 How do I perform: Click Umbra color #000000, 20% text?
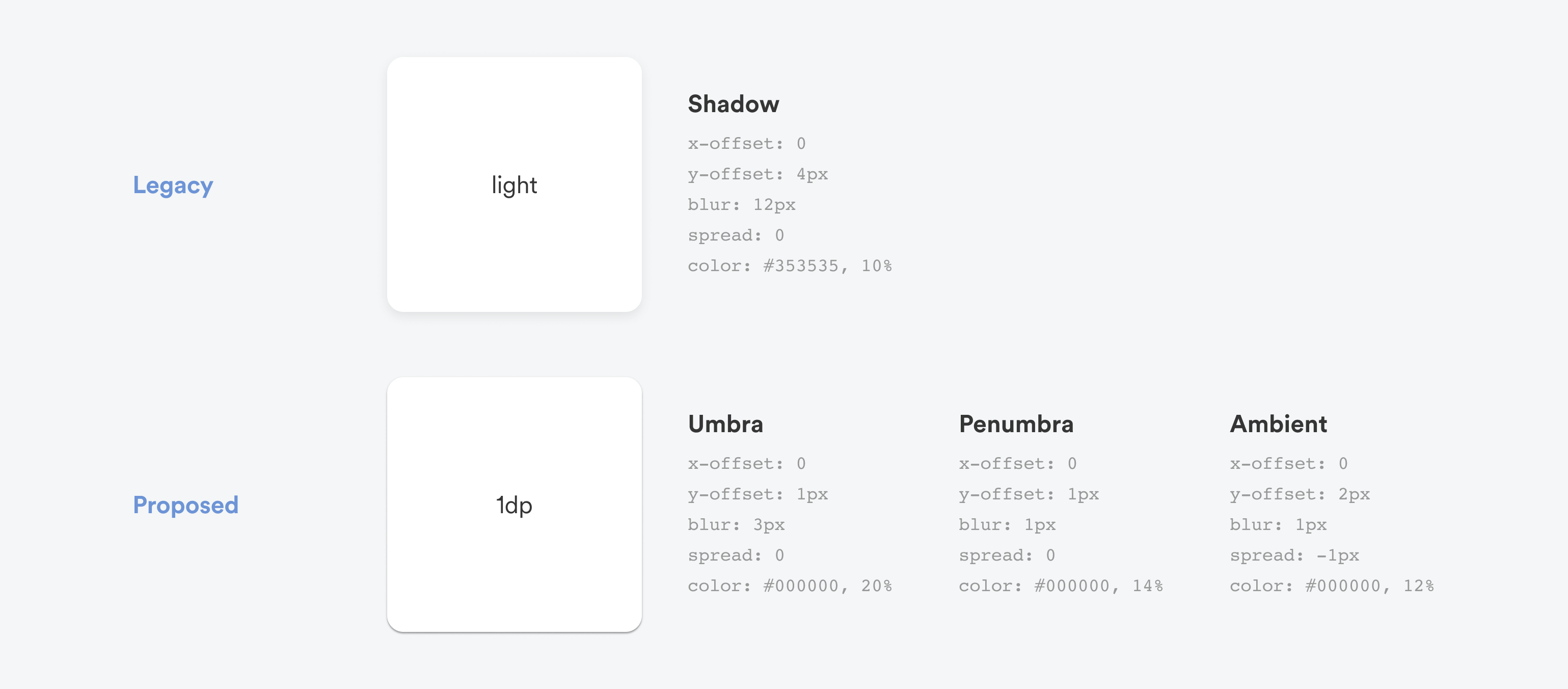790,586
